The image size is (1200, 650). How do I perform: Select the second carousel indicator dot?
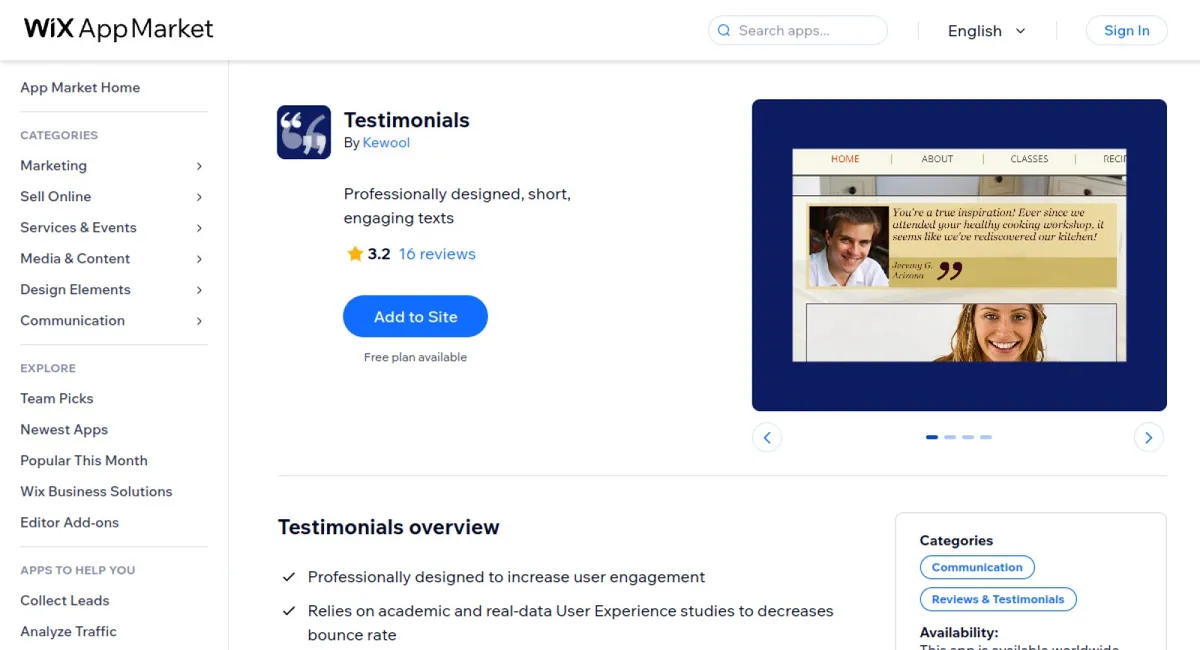point(950,437)
